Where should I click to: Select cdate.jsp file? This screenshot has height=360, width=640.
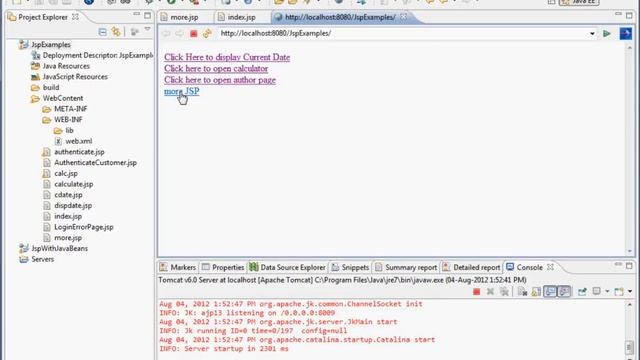point(68,195)
